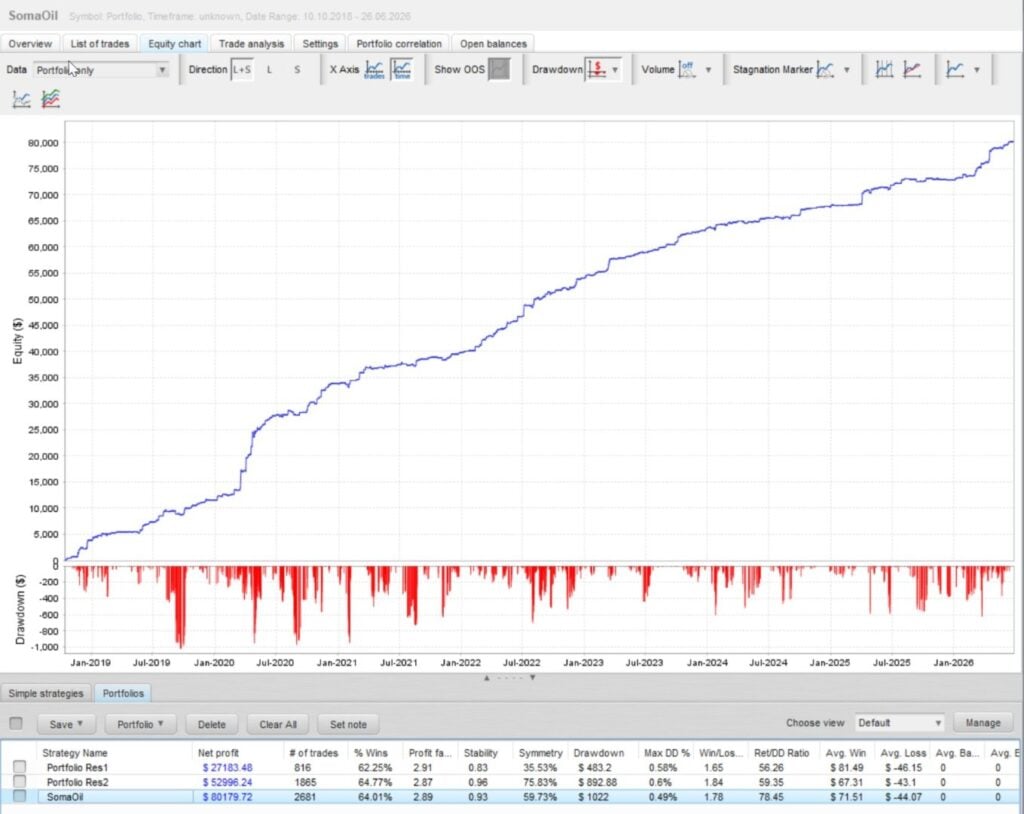Click the Delete button
1024x814 pixels.
pos(212,724)
